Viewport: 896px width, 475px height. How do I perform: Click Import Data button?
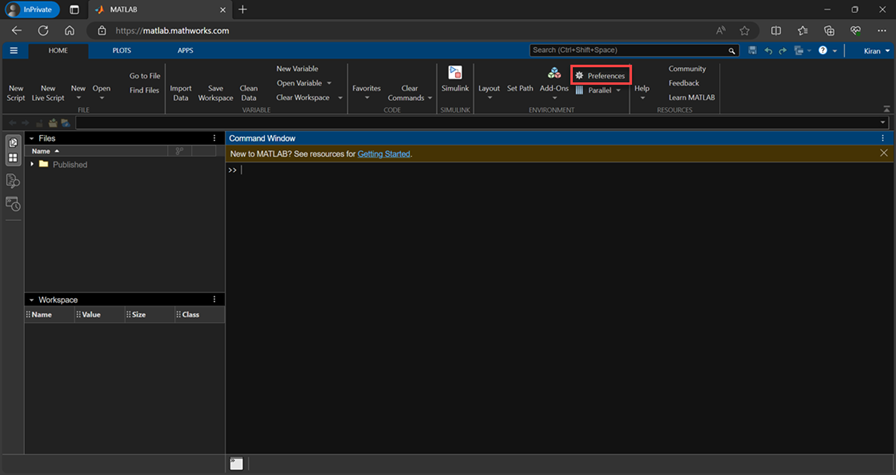181,93
